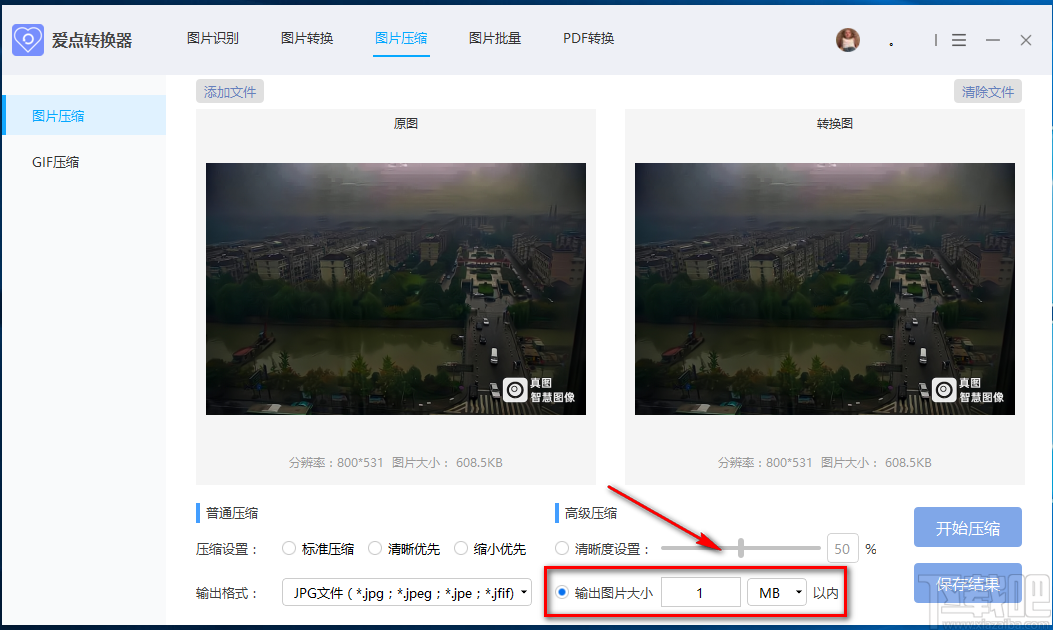1053x630 pixels.
Task: Click the 爱点转换器 heart logo icon
Action: coord(28,40)
